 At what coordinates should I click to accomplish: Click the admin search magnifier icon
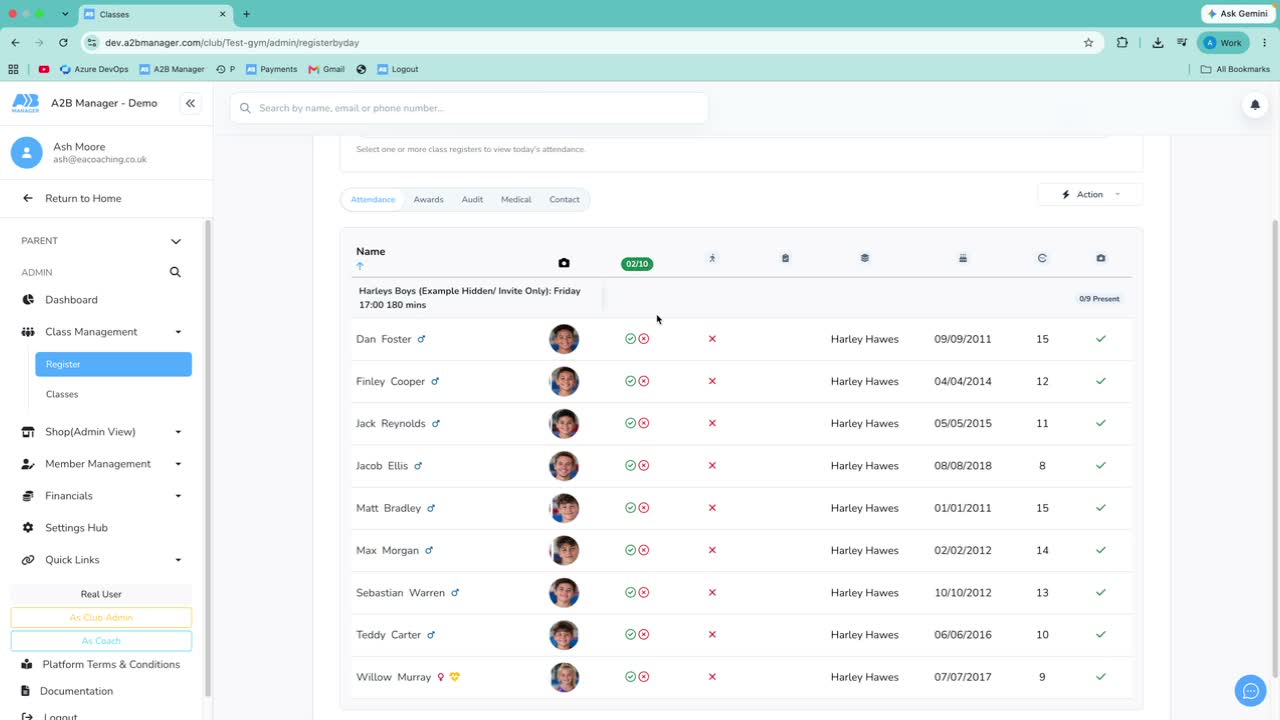[x=175, y=272]
